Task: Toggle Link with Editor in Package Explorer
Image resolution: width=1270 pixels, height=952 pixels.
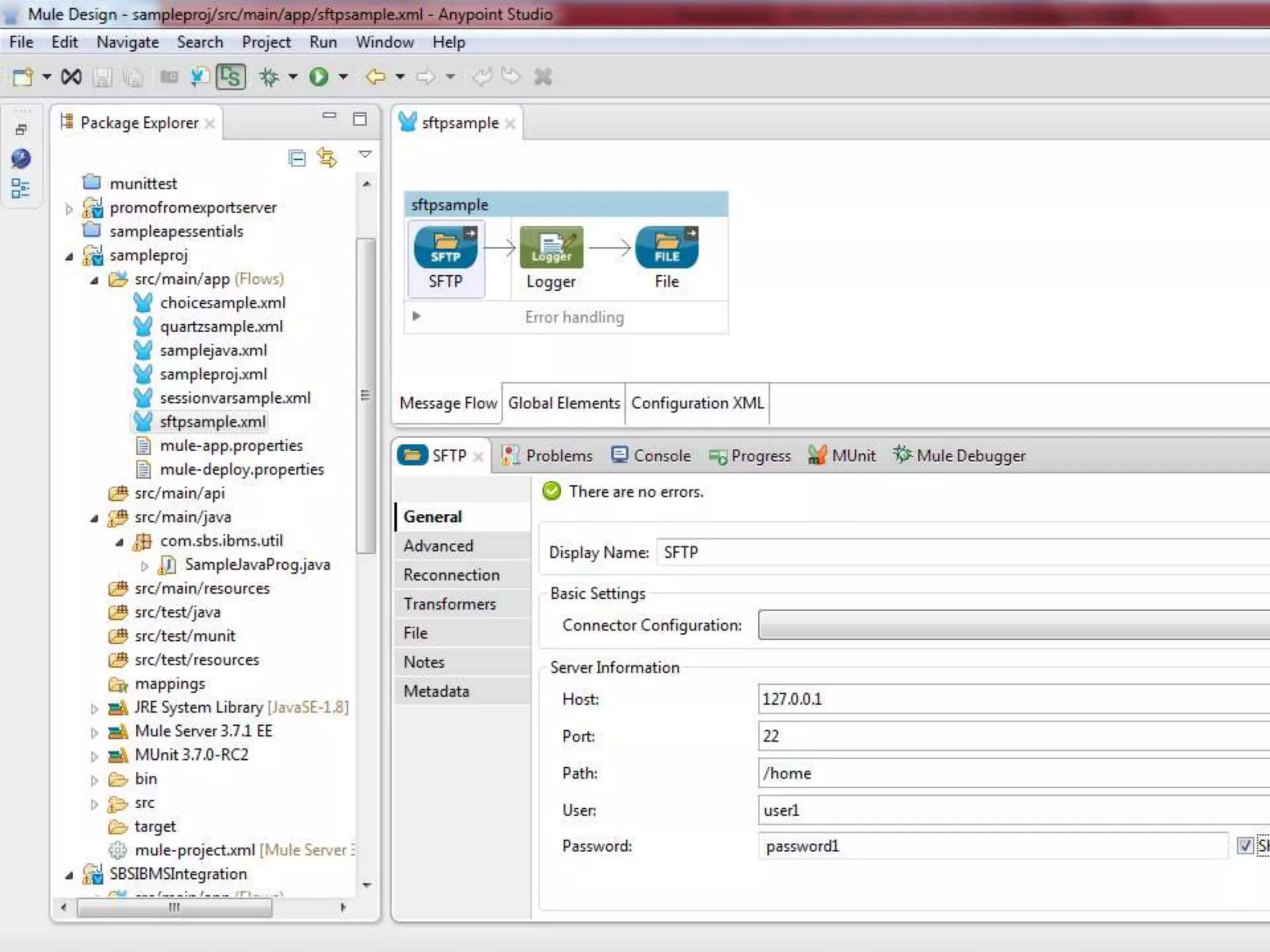Action: pos(327,158)
